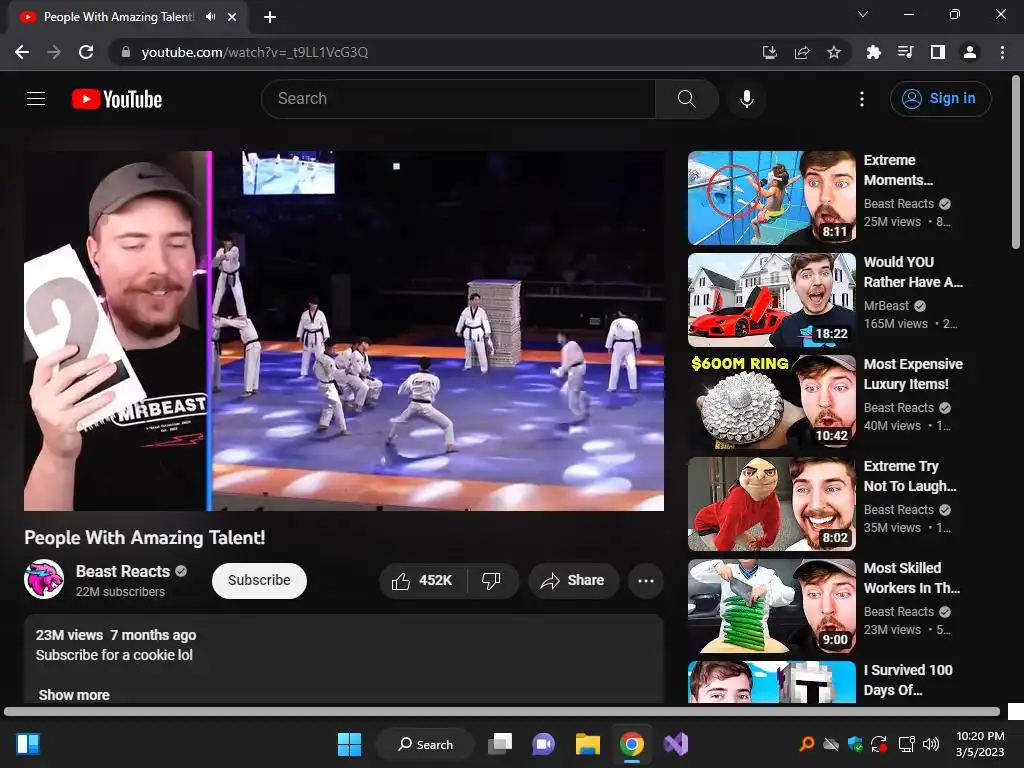This screenshot has width=1024, height=768.
Task: Open a new browser tab
Action: 270,17
